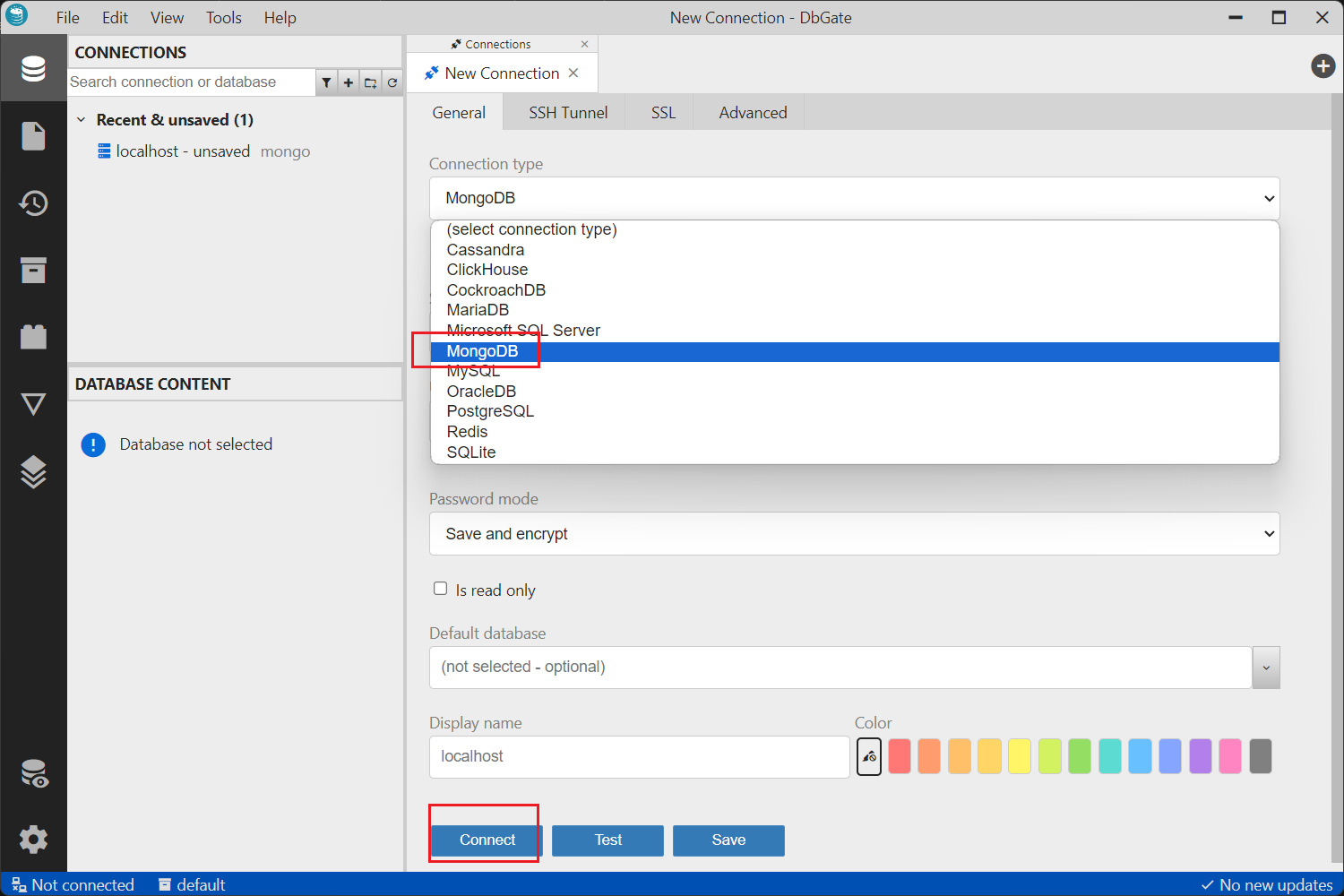The height and width of the screenshot is (896, 1344).
Task: Open the plugins sidebar icon
Action: 33,337
